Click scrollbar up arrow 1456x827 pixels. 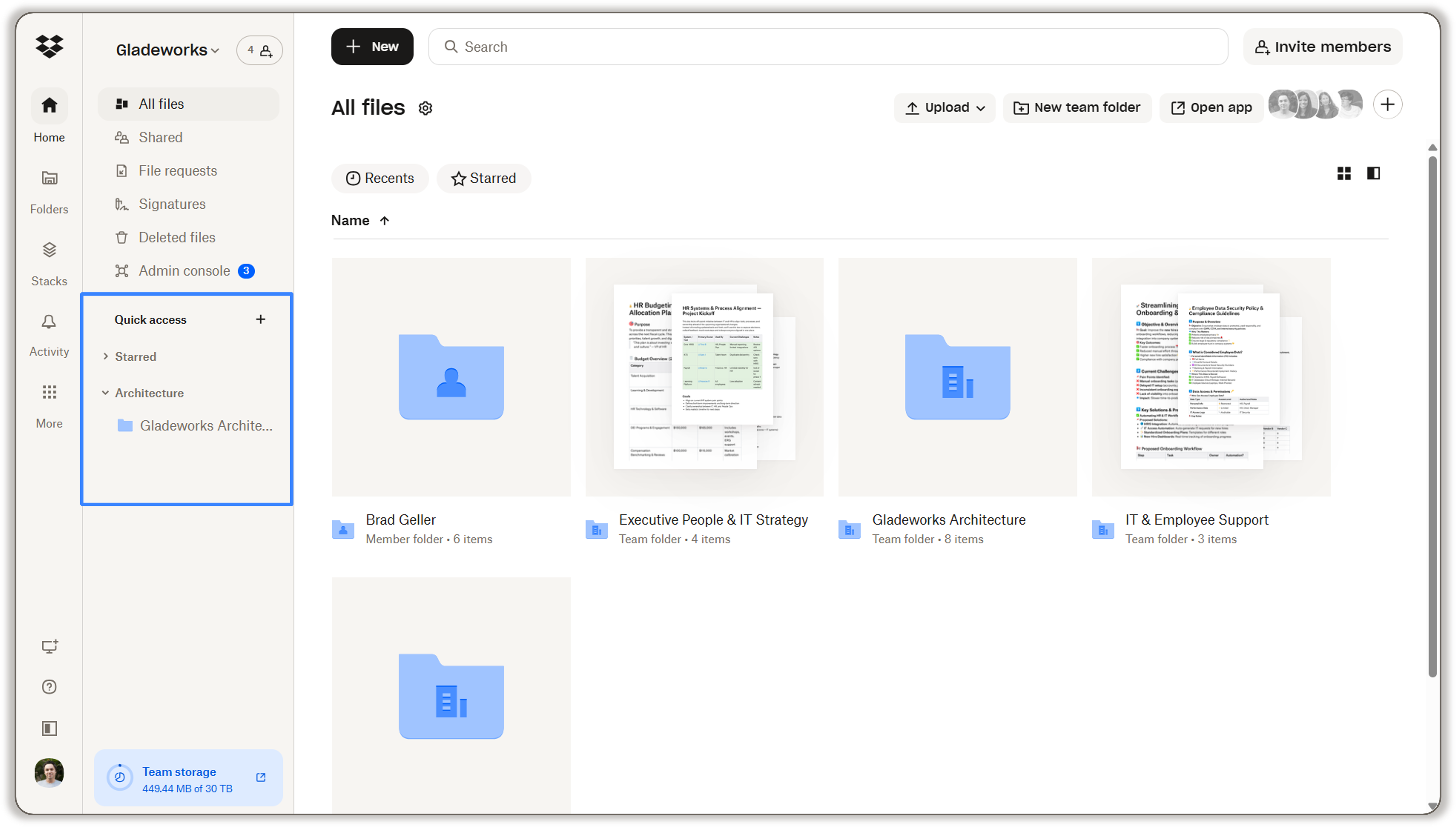[1433, 148]
